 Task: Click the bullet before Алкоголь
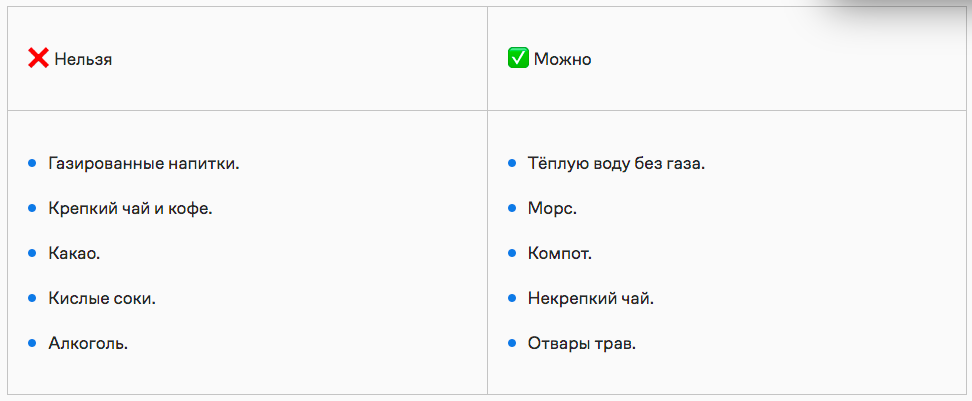pyautogui.click(x=33, y=343)
